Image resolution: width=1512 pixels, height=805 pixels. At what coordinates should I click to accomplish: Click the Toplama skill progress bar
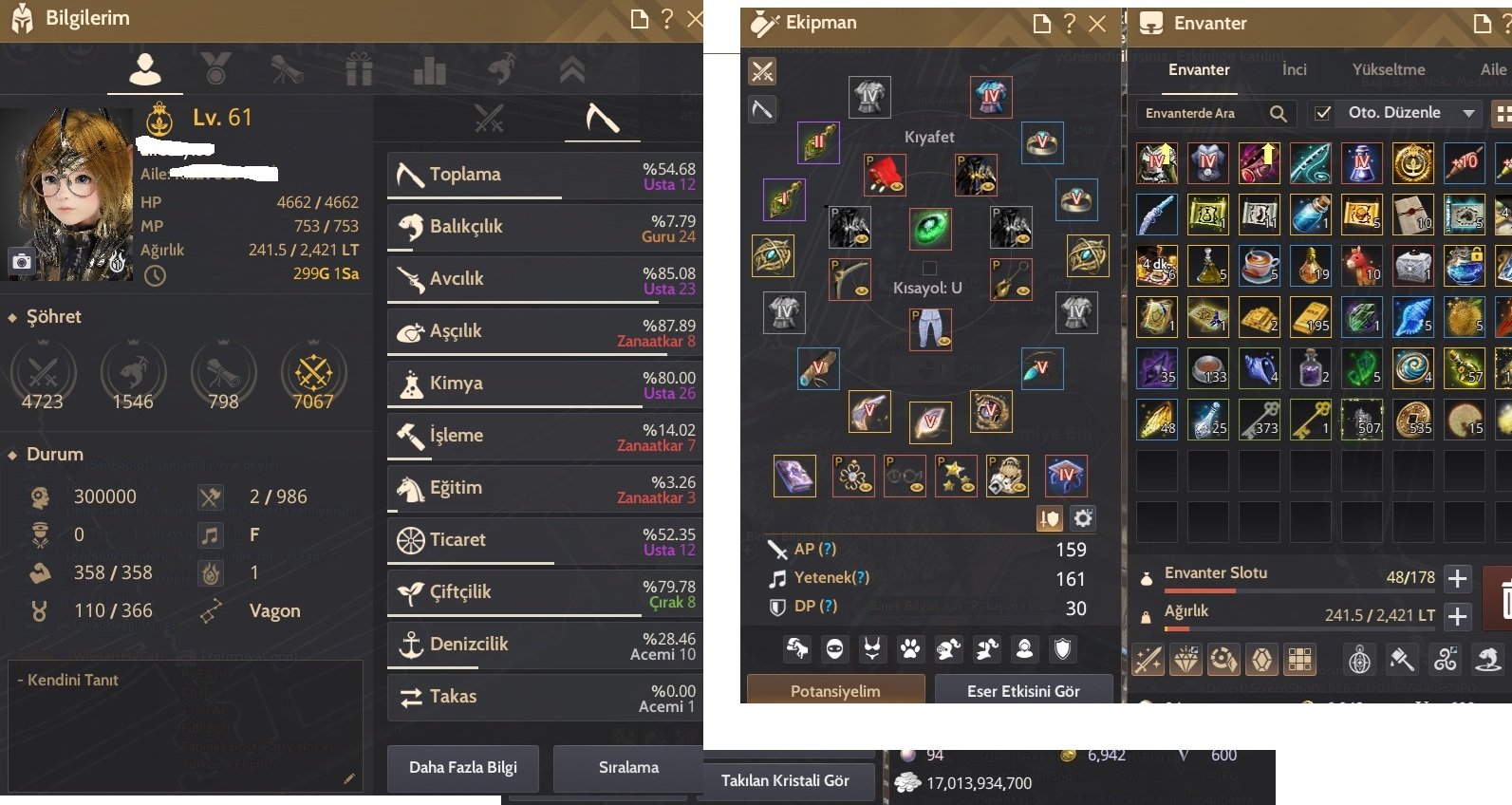coord(542,198)
